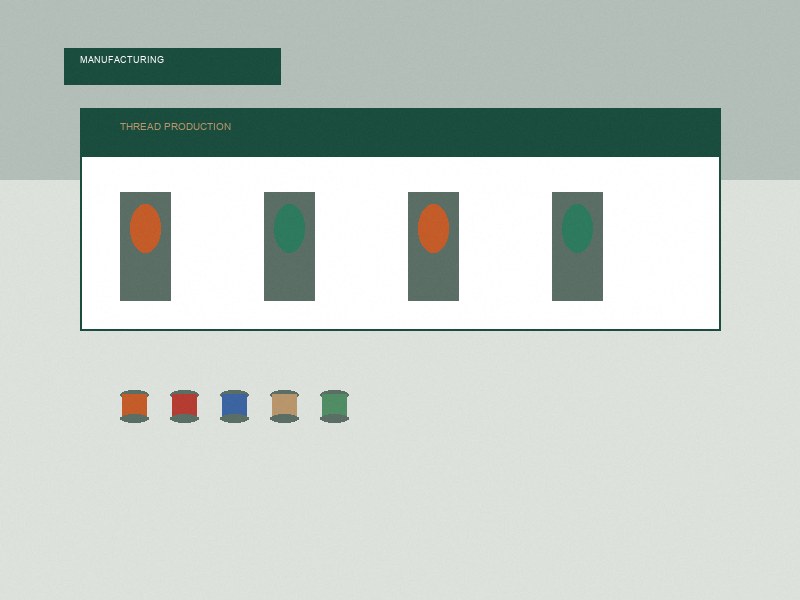This screenshot has width=800, height=600.
Task: Click the Thread Production panel title
Action: point(176,127)
